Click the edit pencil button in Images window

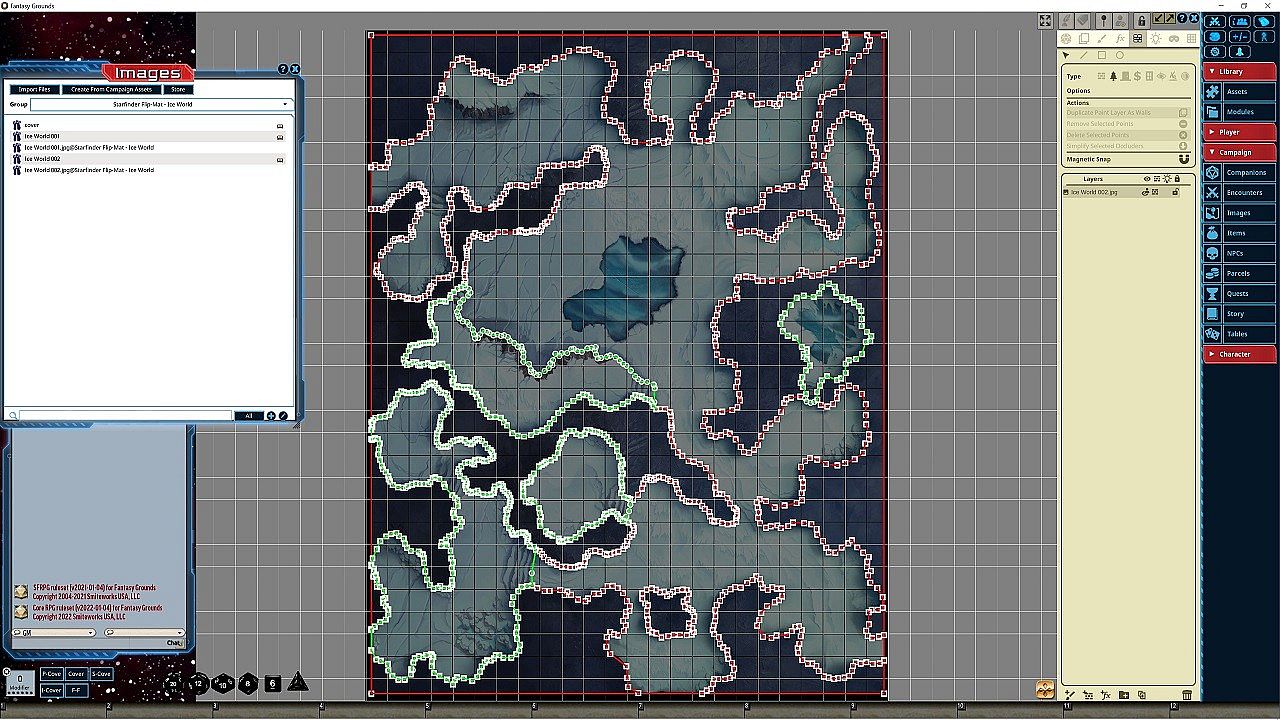(x=283, y=415)
